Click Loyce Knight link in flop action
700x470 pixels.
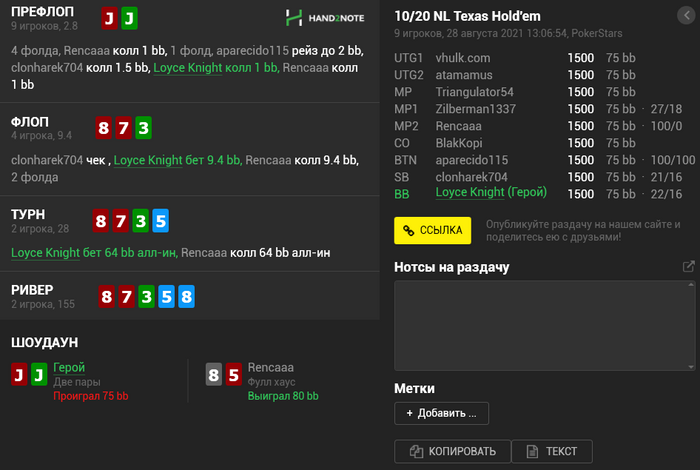coord(148,160)
